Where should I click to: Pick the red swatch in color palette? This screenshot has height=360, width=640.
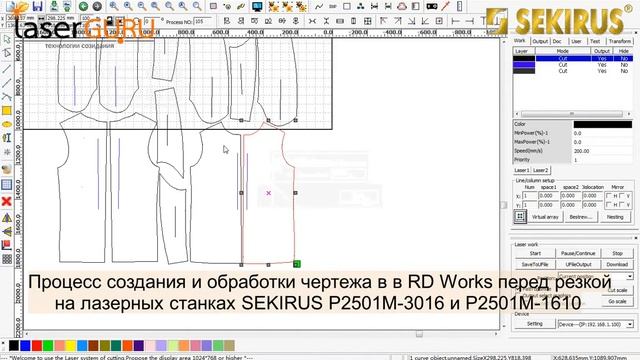coord(37,346)
